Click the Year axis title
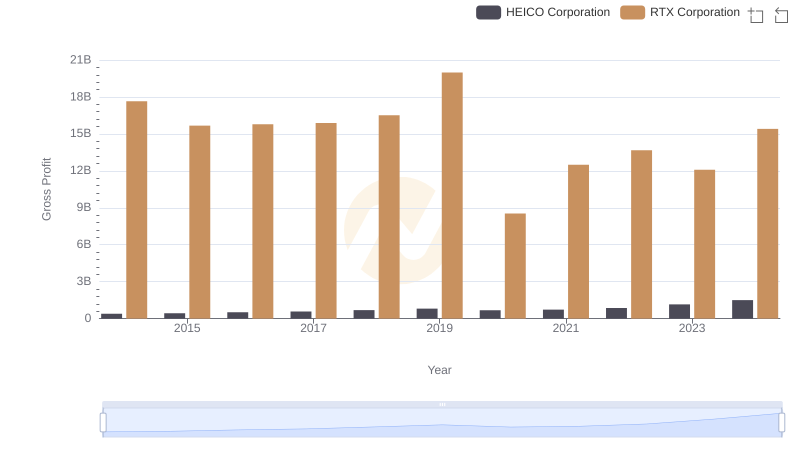This screenshot has width=800, height=461. pos(439,370)
